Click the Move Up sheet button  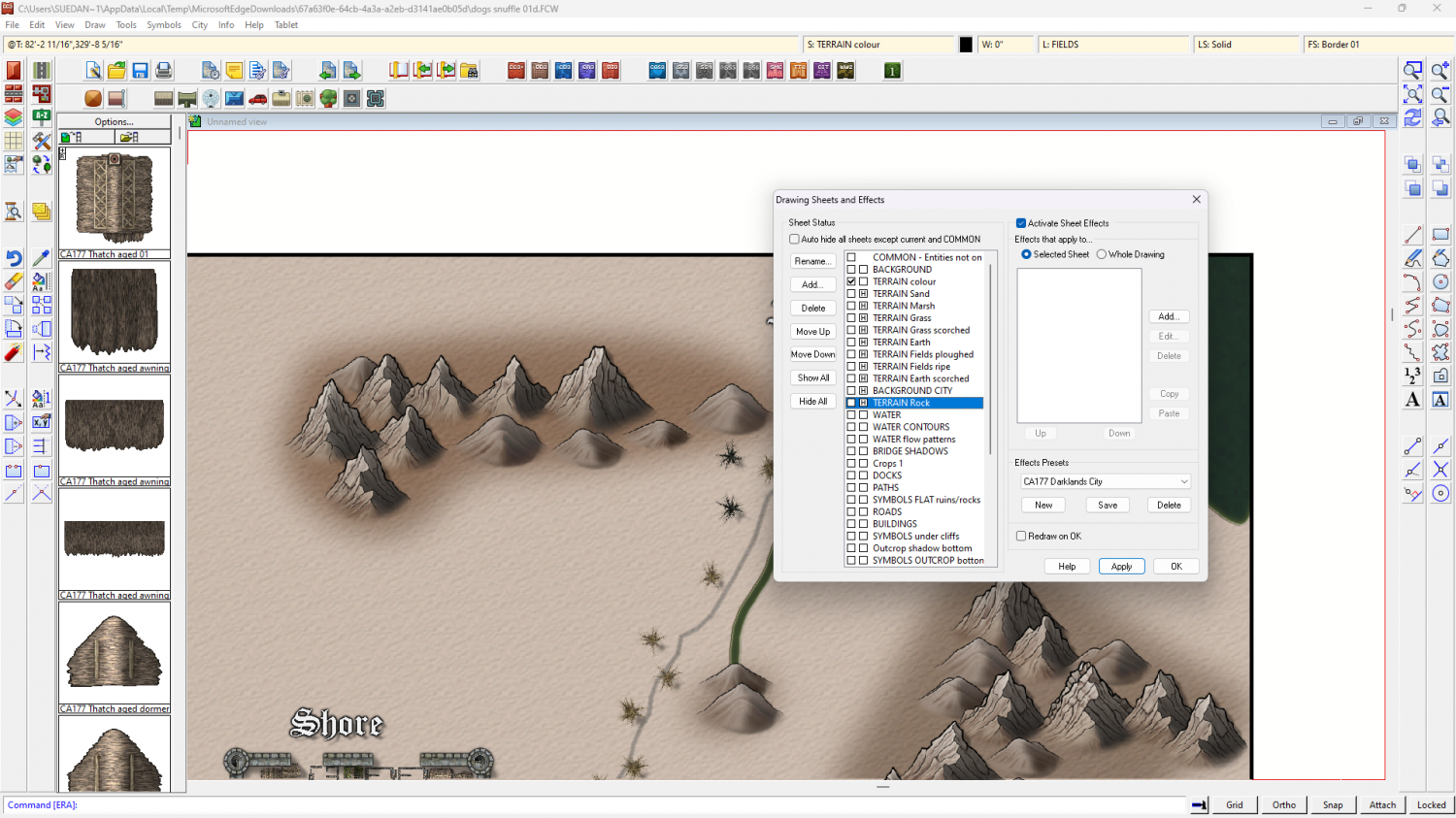812,331
